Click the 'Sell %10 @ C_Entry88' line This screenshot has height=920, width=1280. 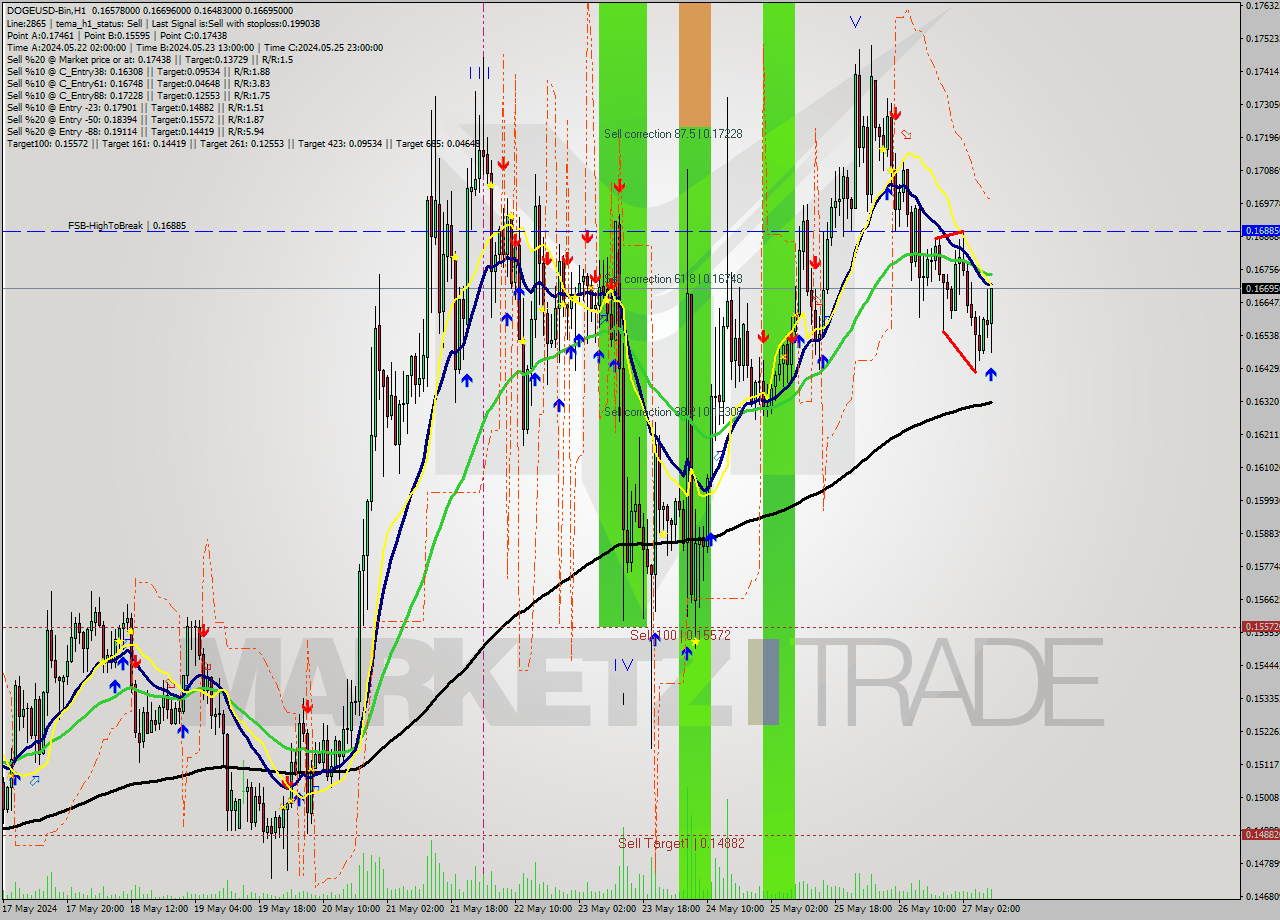point(138,95)
